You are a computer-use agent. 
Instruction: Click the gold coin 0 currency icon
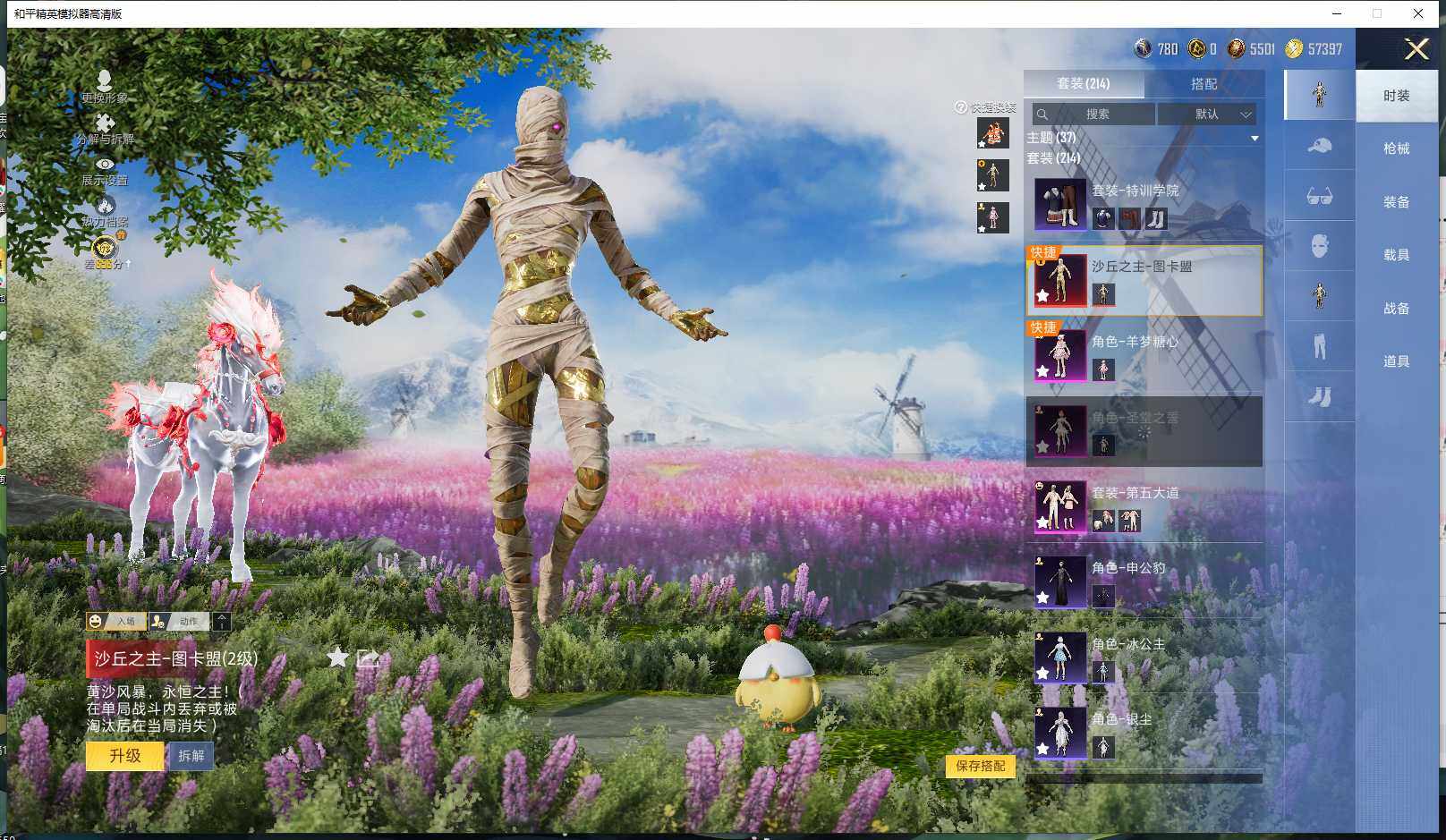(1196, 48)
